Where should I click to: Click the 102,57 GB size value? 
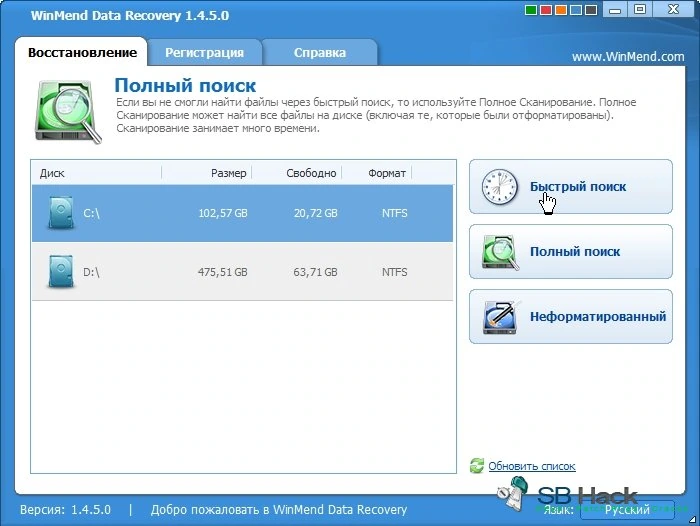click(x=223, y=213)
